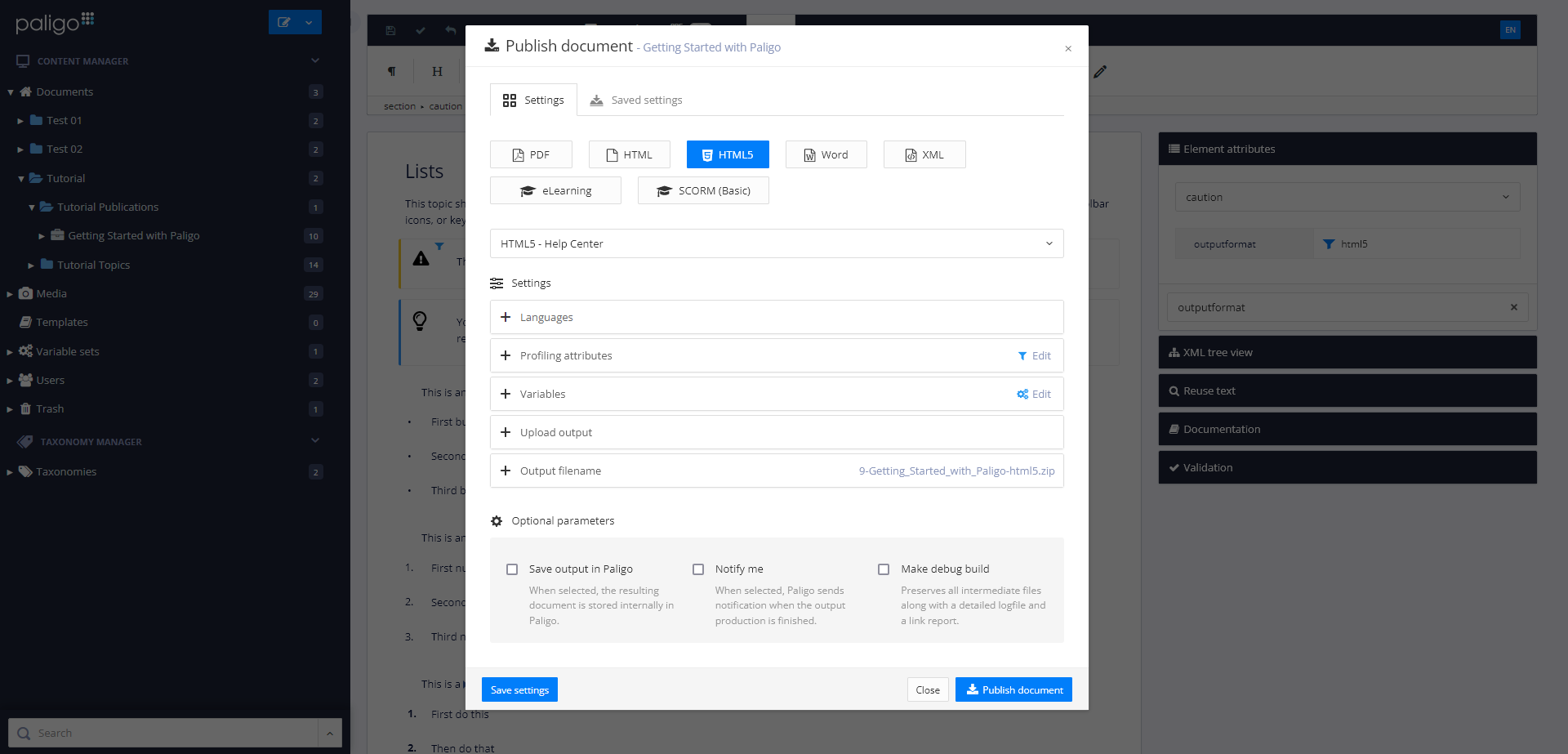The height and width of the screenshot is (754, 1568).
Task: Collapse the Tutorial Publications folder
Action: pos(32,207)
